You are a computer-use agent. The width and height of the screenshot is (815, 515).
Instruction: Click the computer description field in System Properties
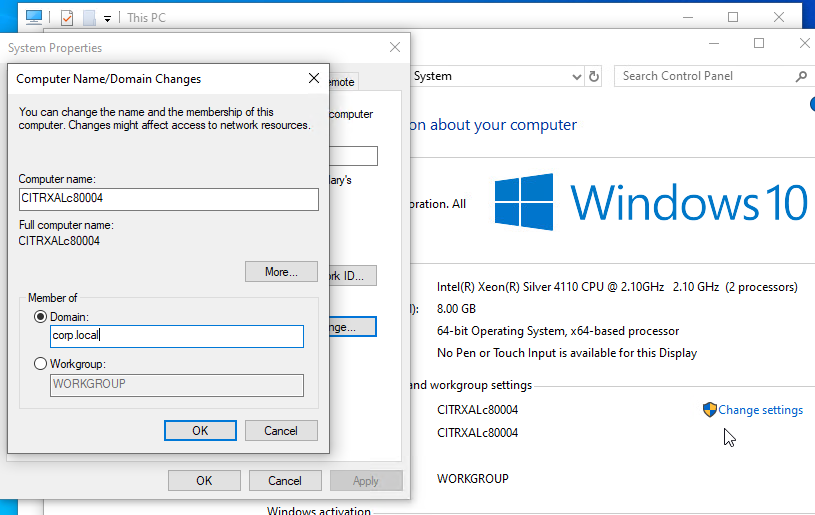353,156
